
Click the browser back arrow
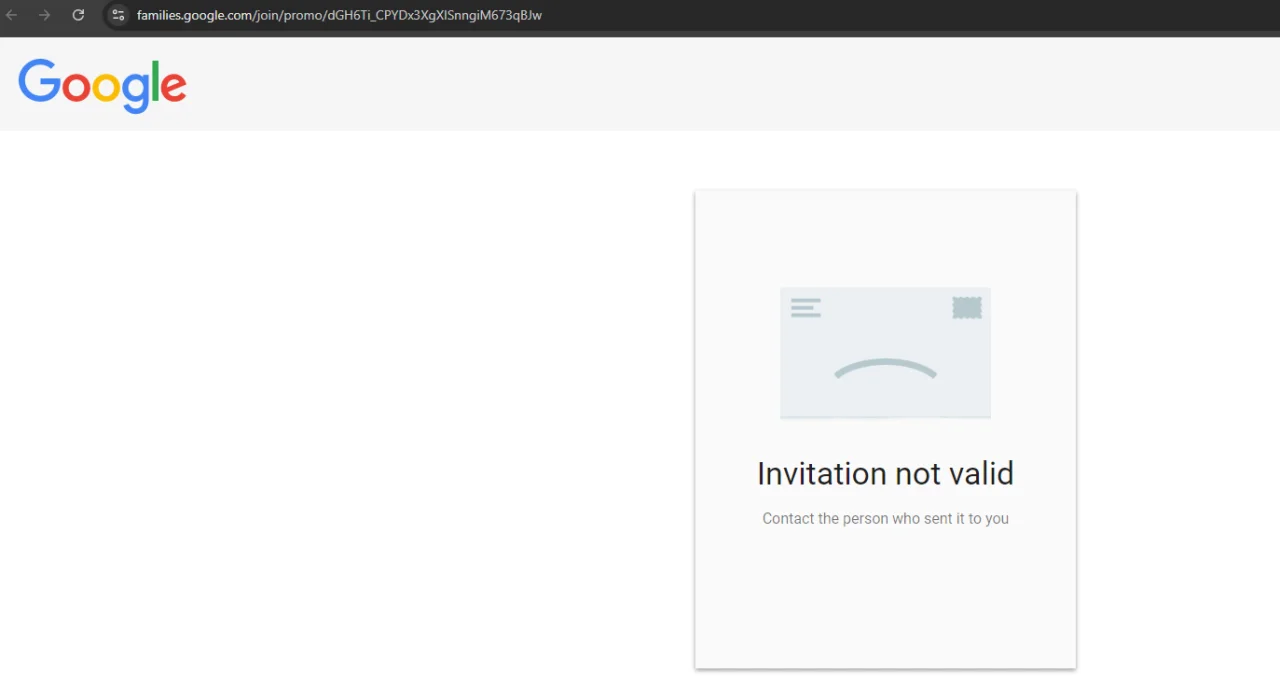(x=12, y=15)
